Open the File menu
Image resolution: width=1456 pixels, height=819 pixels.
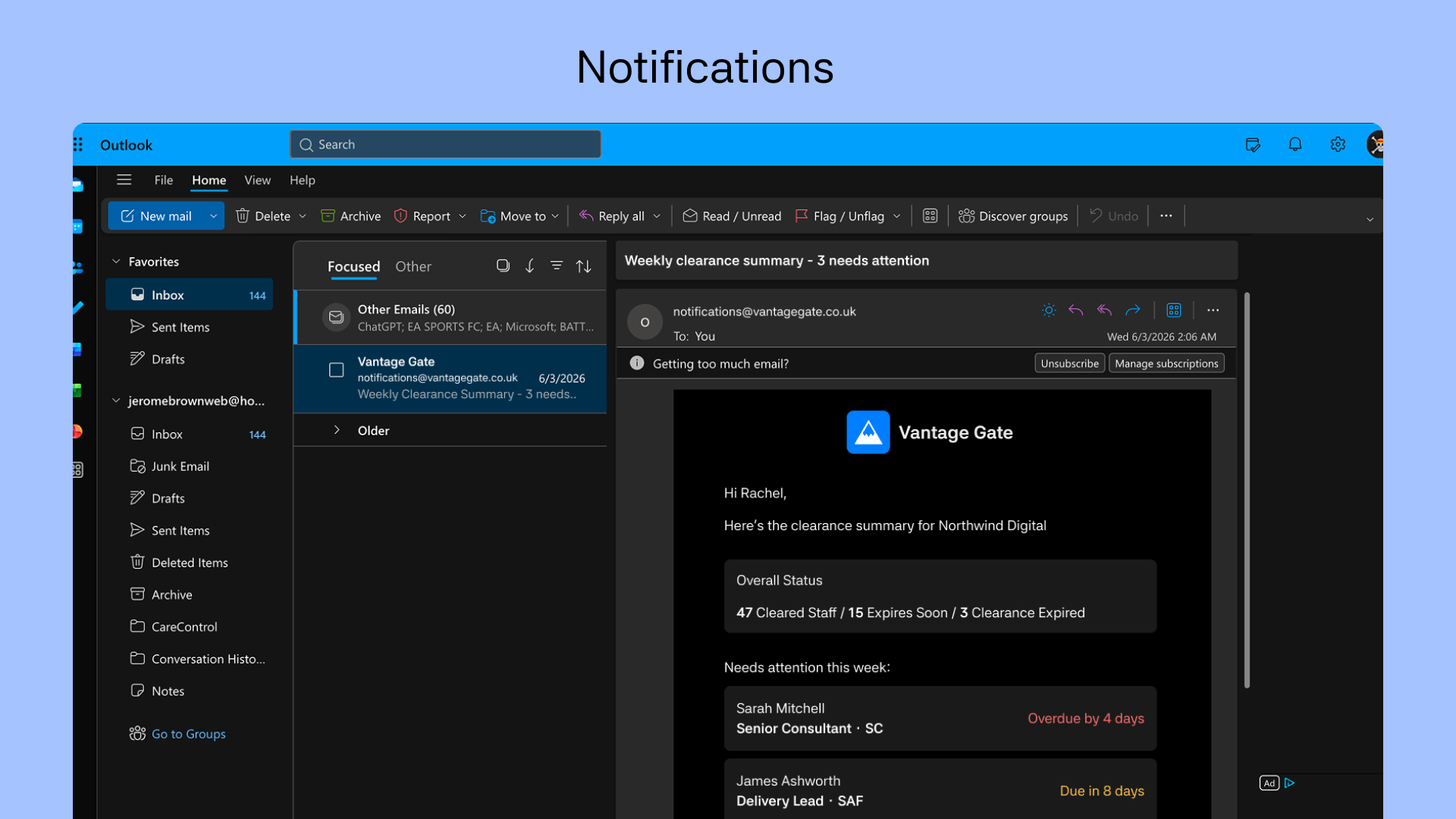tap(163, 180)
